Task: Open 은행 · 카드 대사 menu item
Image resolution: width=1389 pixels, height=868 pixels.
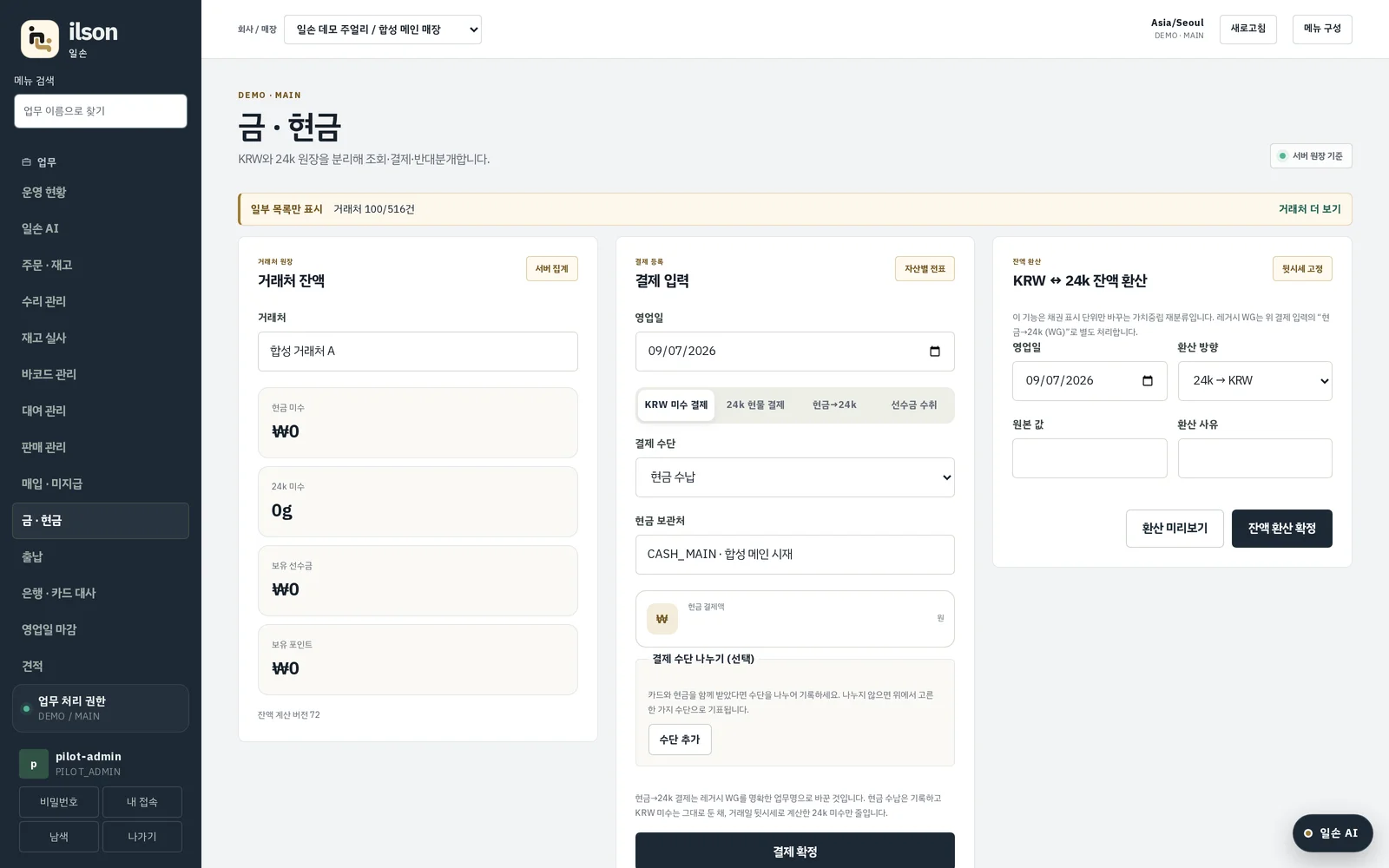Action: 101,594
